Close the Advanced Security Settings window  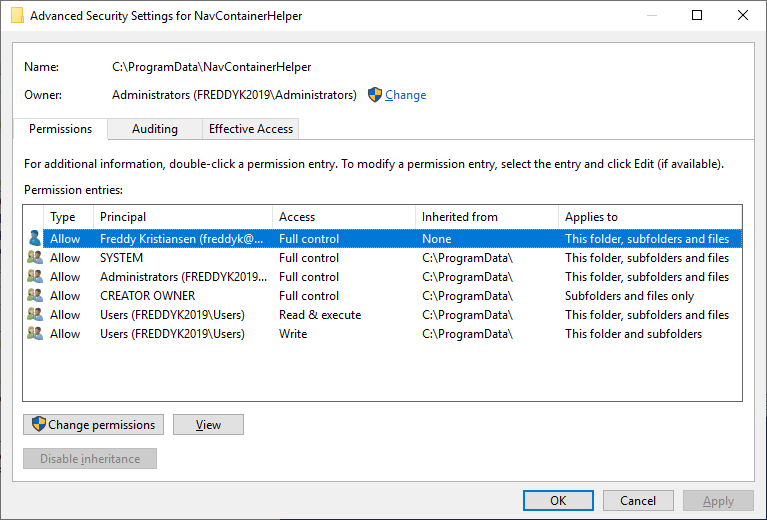[742, 16]
